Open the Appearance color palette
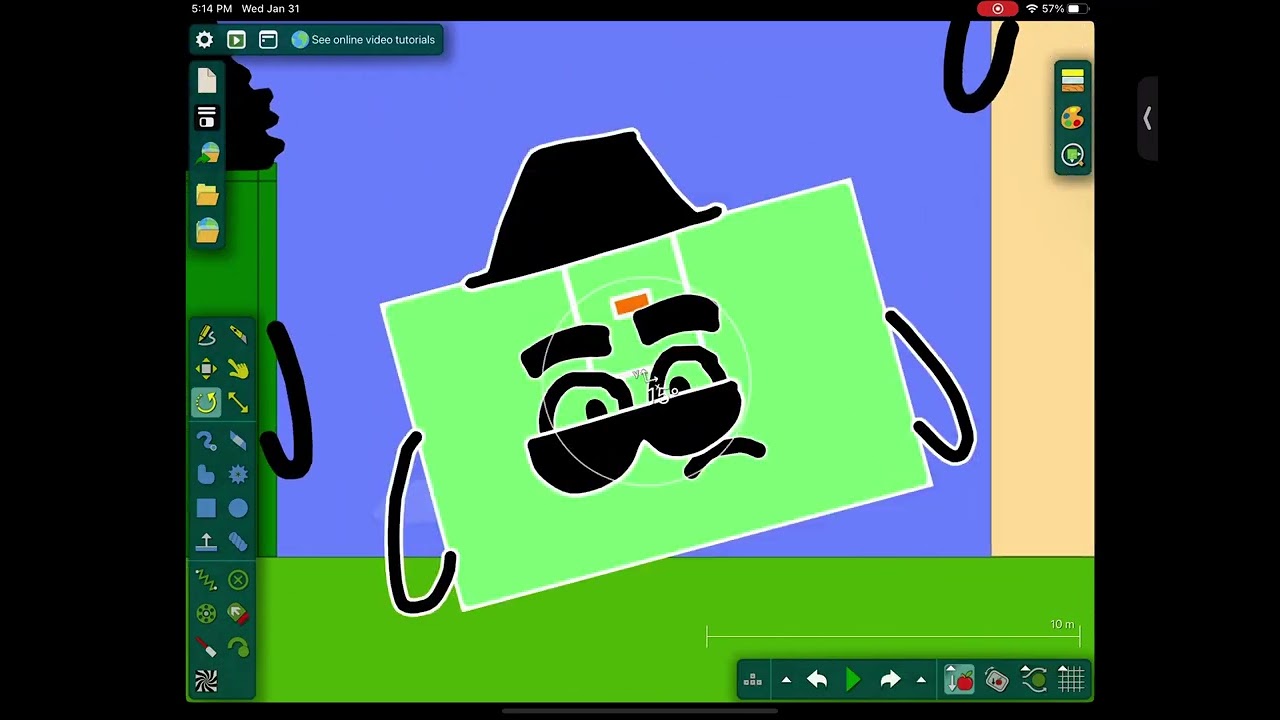Image resolution: width=1280 pixels, height=720 pixels. pyautogui.click(x=1073, y=118)
